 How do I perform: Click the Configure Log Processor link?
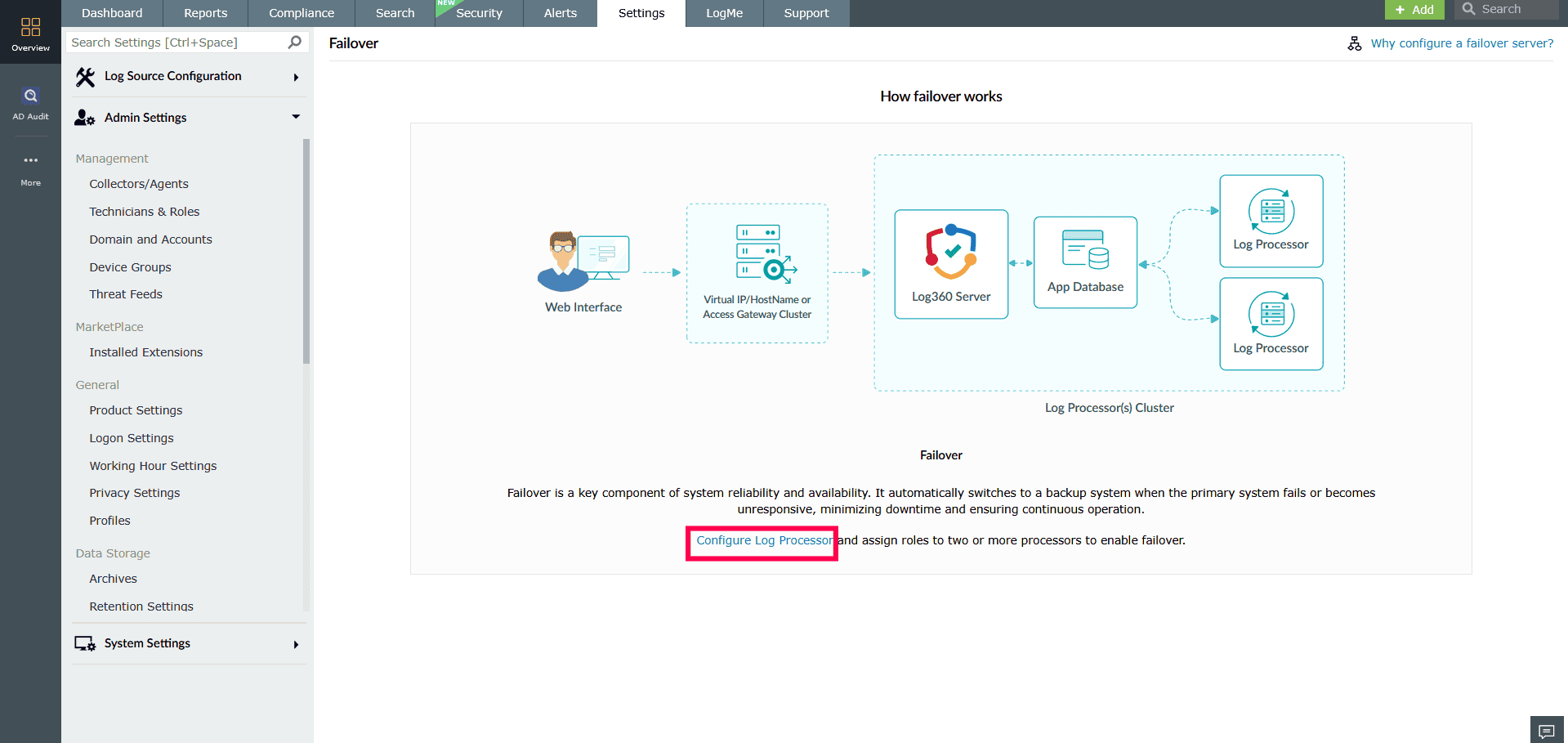point(762,540)
